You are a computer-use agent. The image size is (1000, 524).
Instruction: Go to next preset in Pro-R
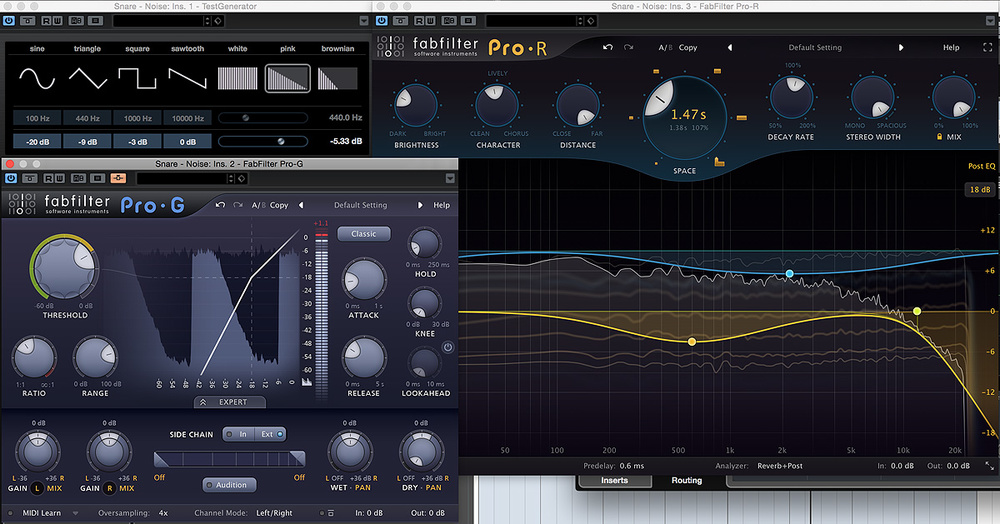901,47
